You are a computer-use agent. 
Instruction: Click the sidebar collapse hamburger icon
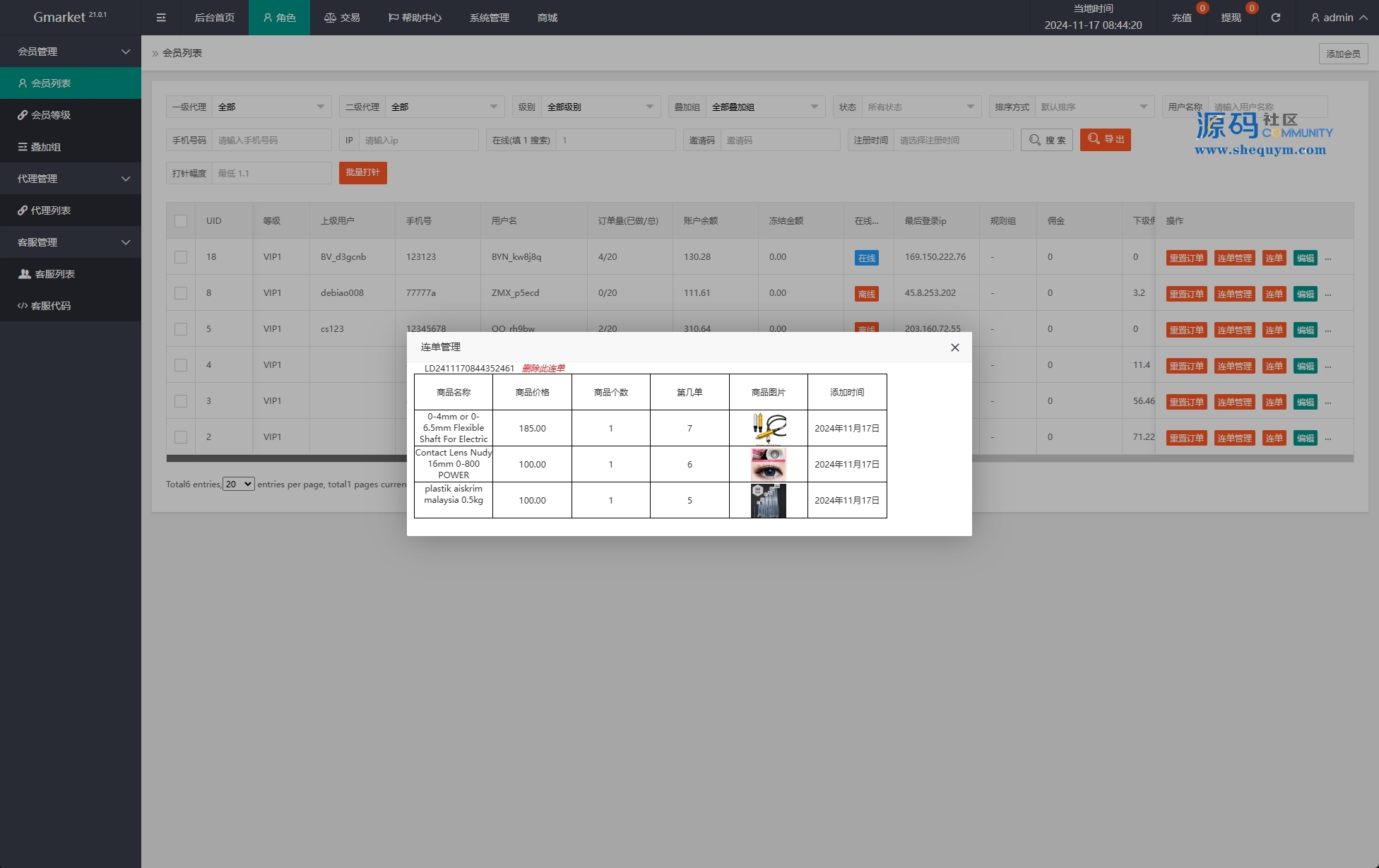pyautogui.click(x=161, y=18)
